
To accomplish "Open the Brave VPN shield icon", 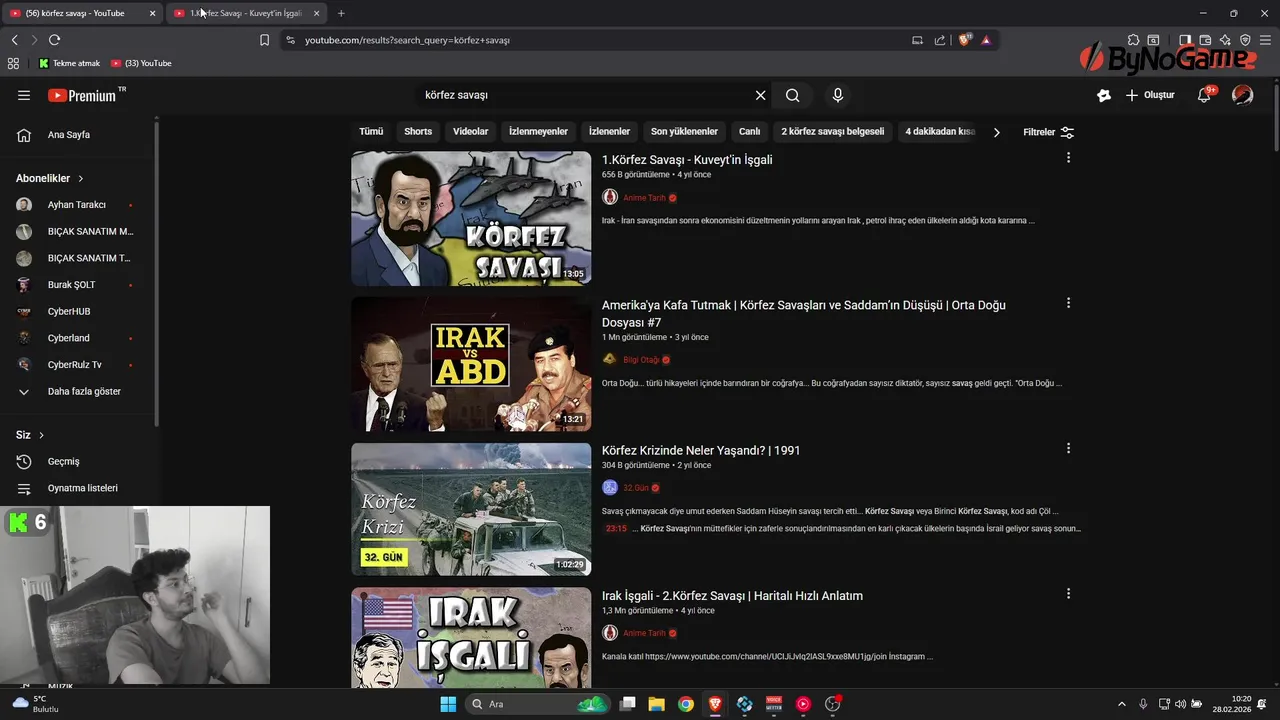I will click(1245, 40).
